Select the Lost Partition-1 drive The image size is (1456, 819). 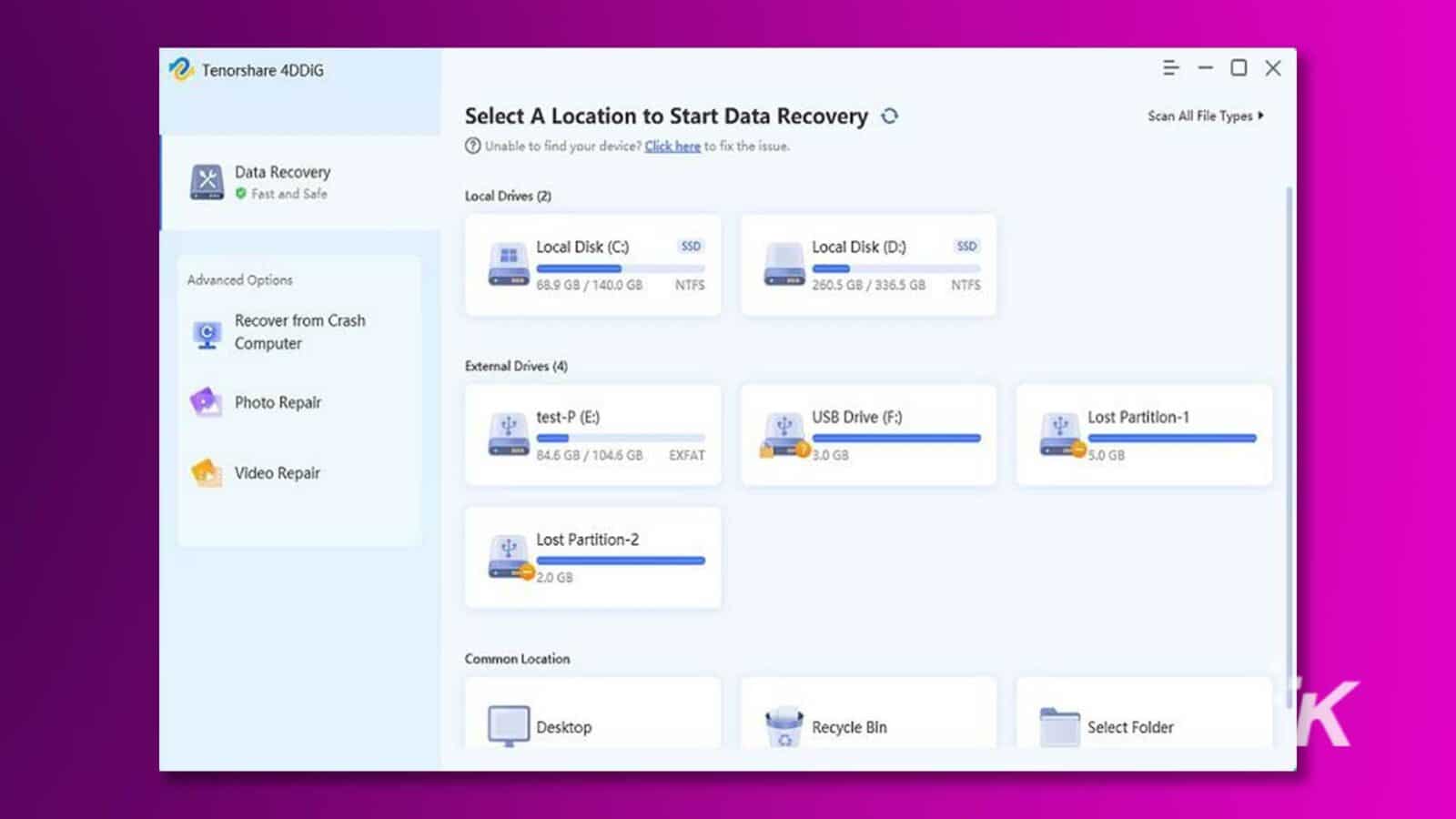click(1144, 435)
